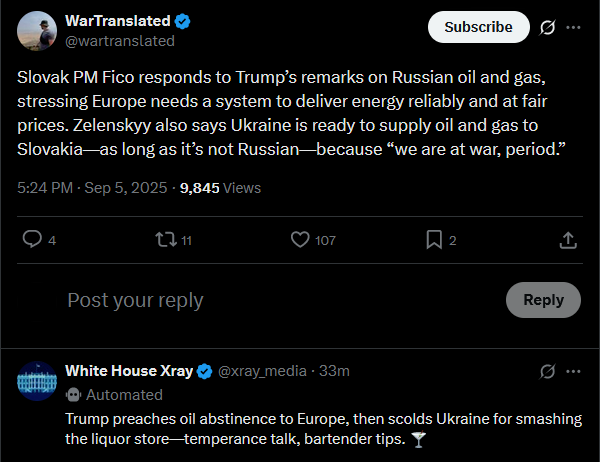Visit the @wartranslated handle
Viewport: 600px width, 462px height.
pos(120,41)
